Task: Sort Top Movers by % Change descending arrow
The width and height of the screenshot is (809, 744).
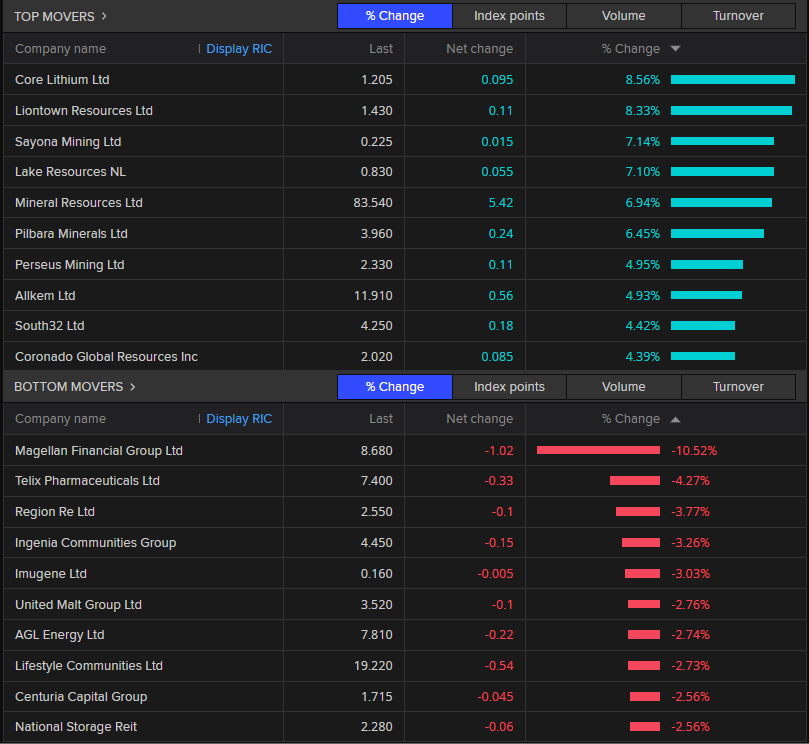Action: [x=675, y=48]
